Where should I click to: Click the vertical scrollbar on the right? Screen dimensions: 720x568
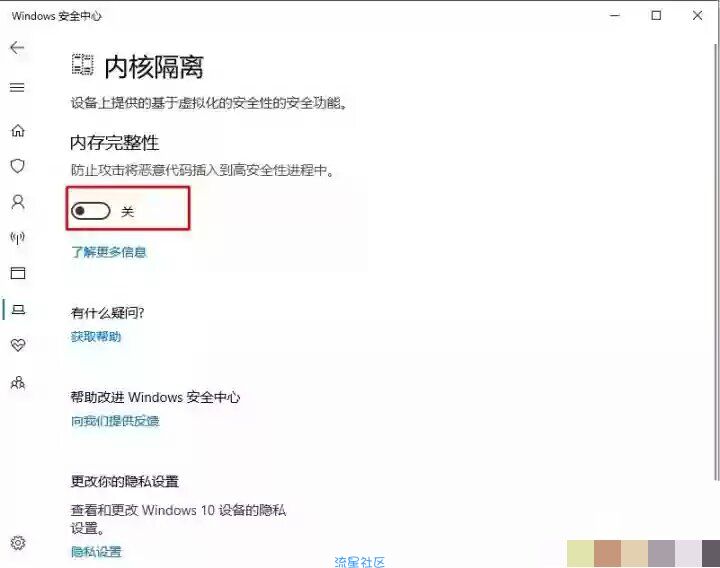coord(716,262)
